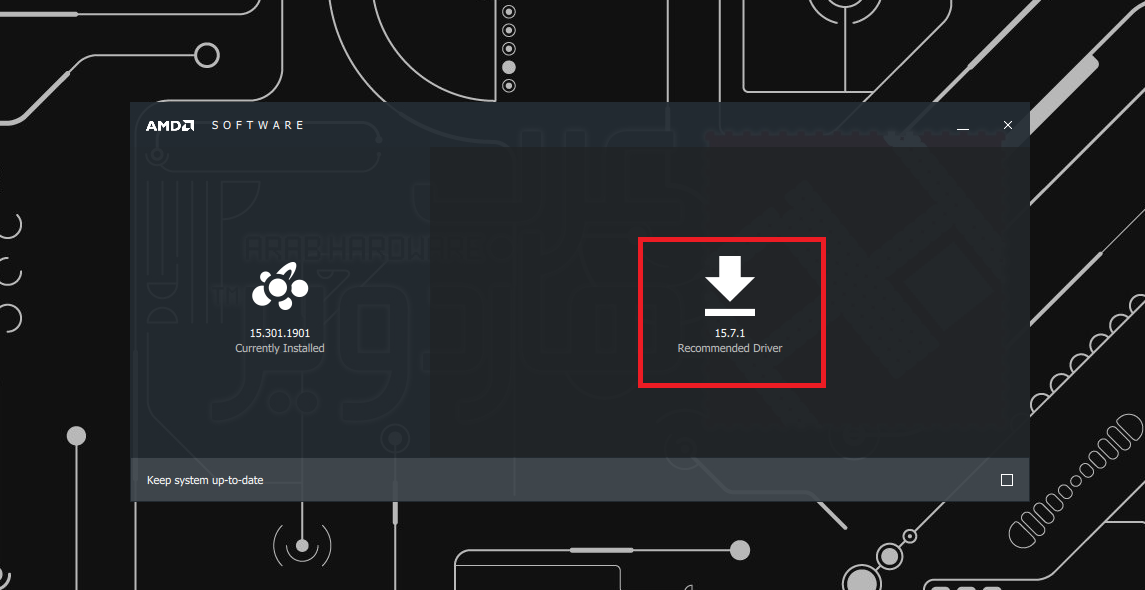Click the Keep system up-to-date text

(x=205, y=480)
